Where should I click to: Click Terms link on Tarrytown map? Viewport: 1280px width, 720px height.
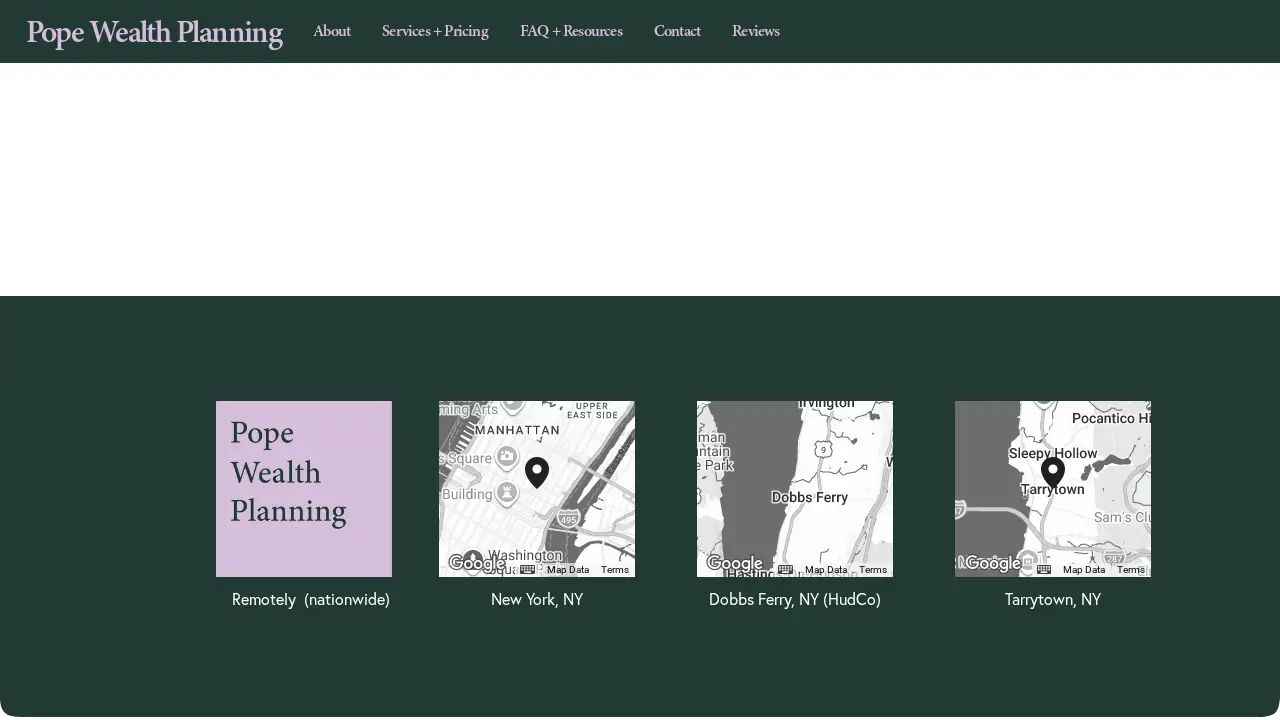coord(1131,570)
